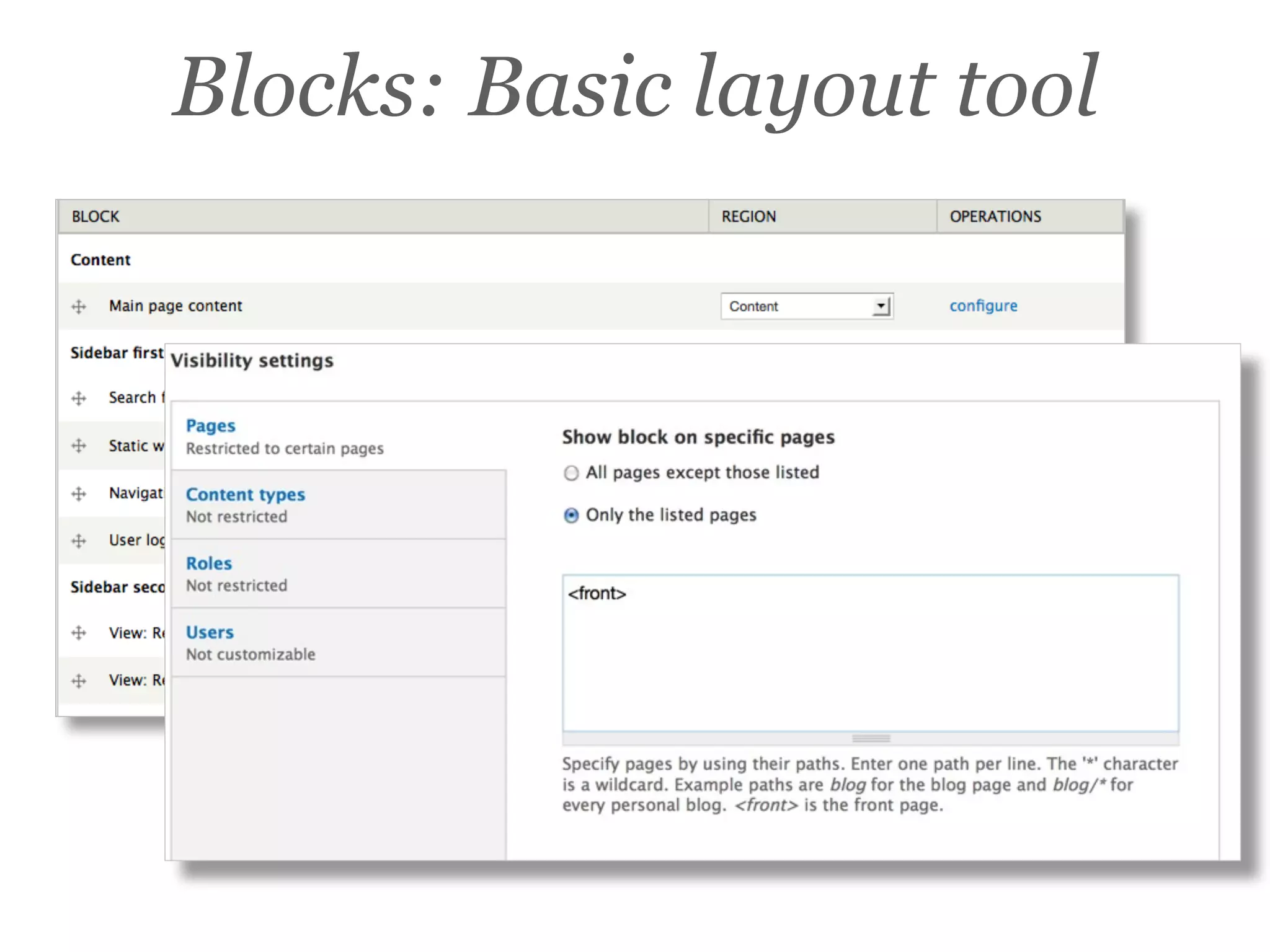
Task: Click drag handle beside User log row
Action: [x=79, y=540]
